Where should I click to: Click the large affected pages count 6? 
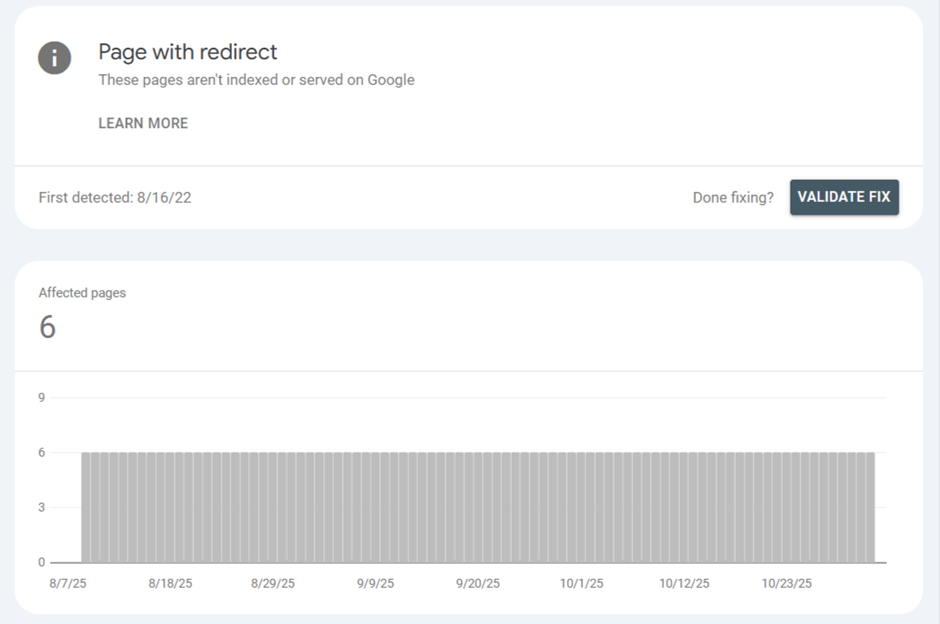47,327
